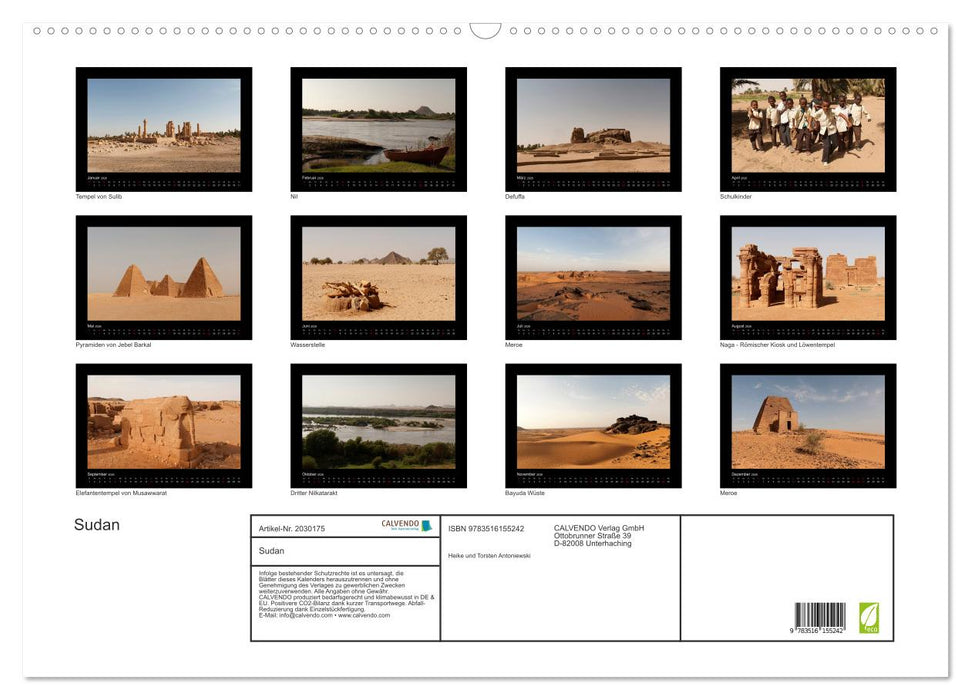Select the 'Dritter Nilkatarakt' month panel

click(x=378, y=425)
